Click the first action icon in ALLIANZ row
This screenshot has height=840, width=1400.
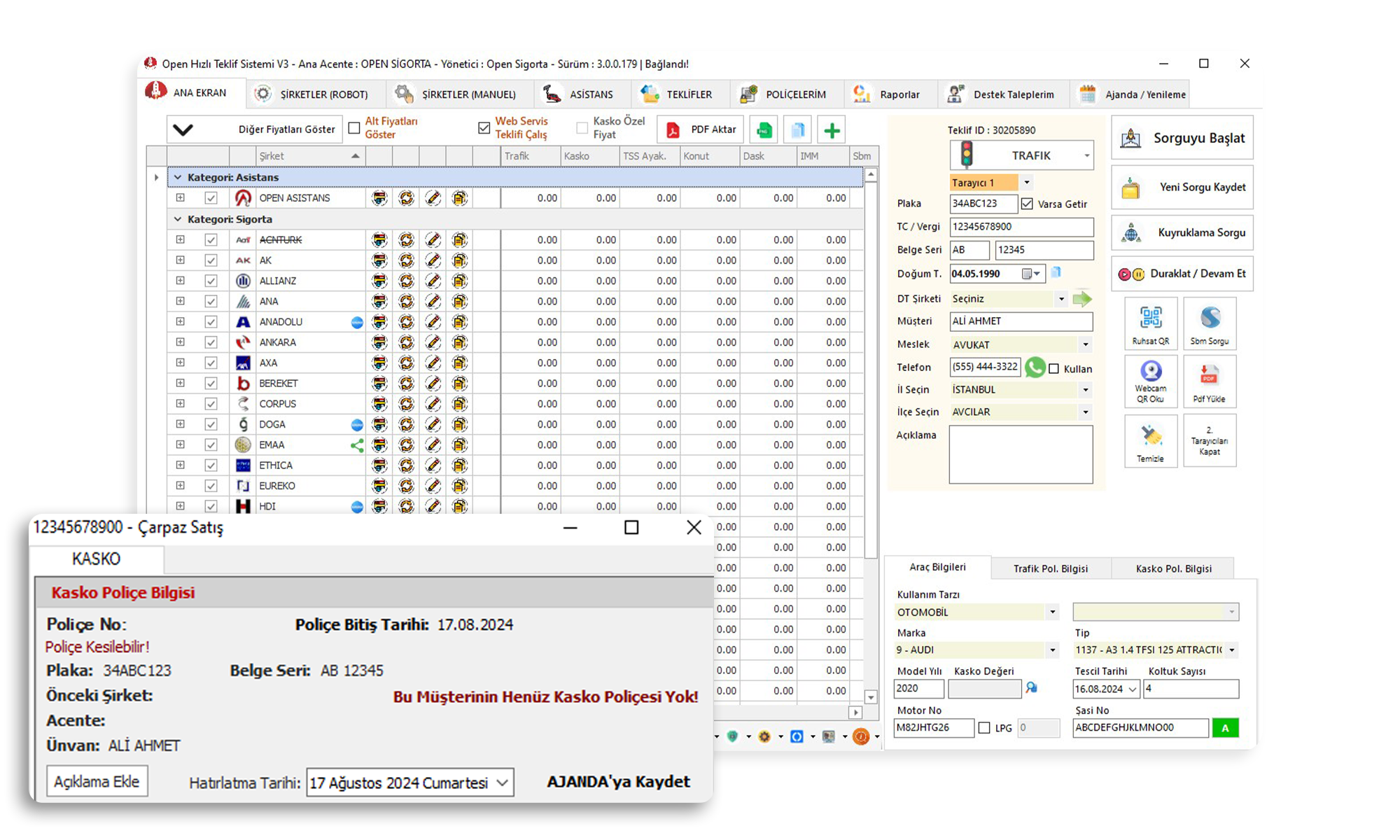point(379,281)
